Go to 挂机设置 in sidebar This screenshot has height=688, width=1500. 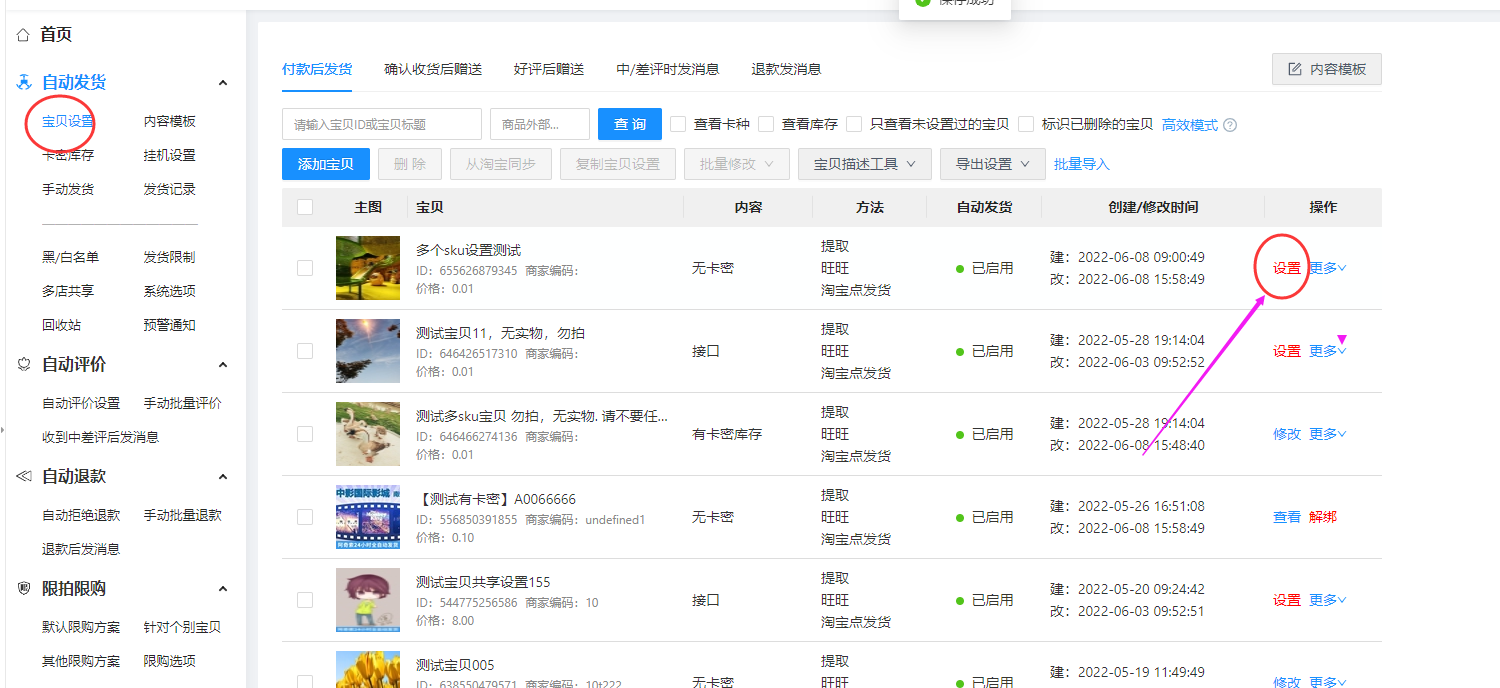pyautogui.click(x=170, y=155)
